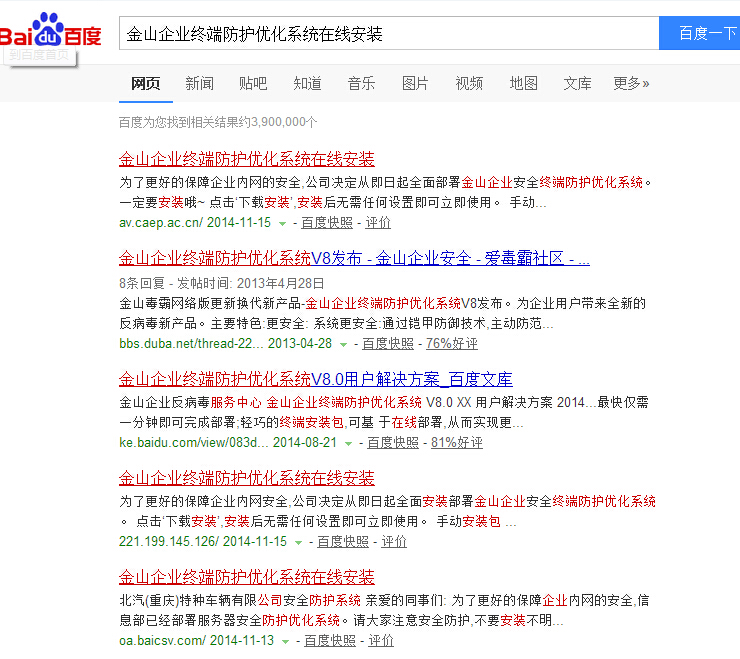The width and height of the screenshot is (740, 659).
Task: Expand the 更多» menu
Action: (x=631, y=84)
